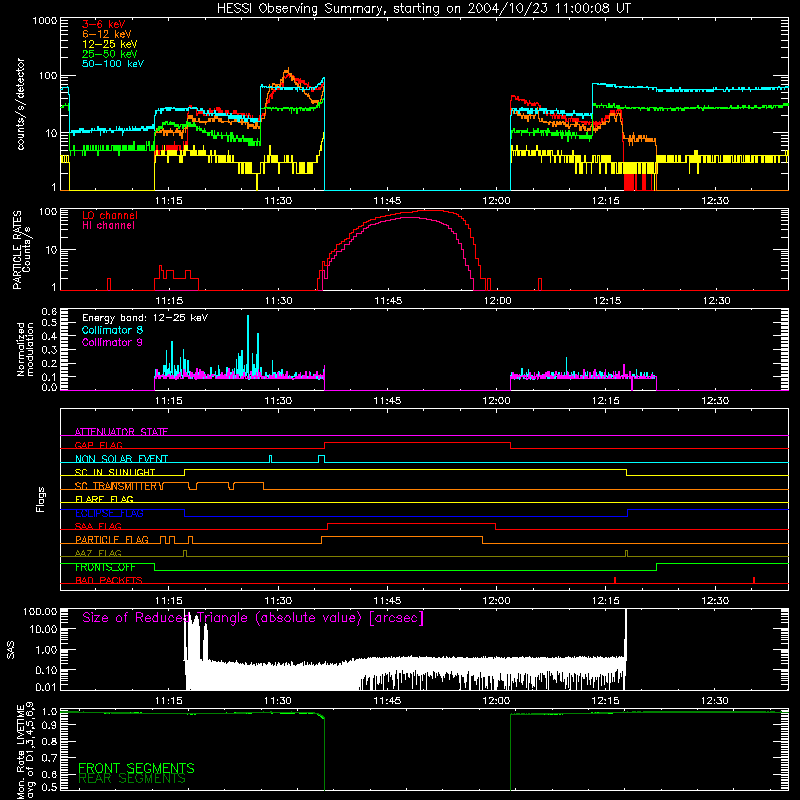Image resolution: width=800 pixels, height=800 pixels.
Task: Click the yellow 12-25 keV legend label in the top panel
Action: pos(110,44)
